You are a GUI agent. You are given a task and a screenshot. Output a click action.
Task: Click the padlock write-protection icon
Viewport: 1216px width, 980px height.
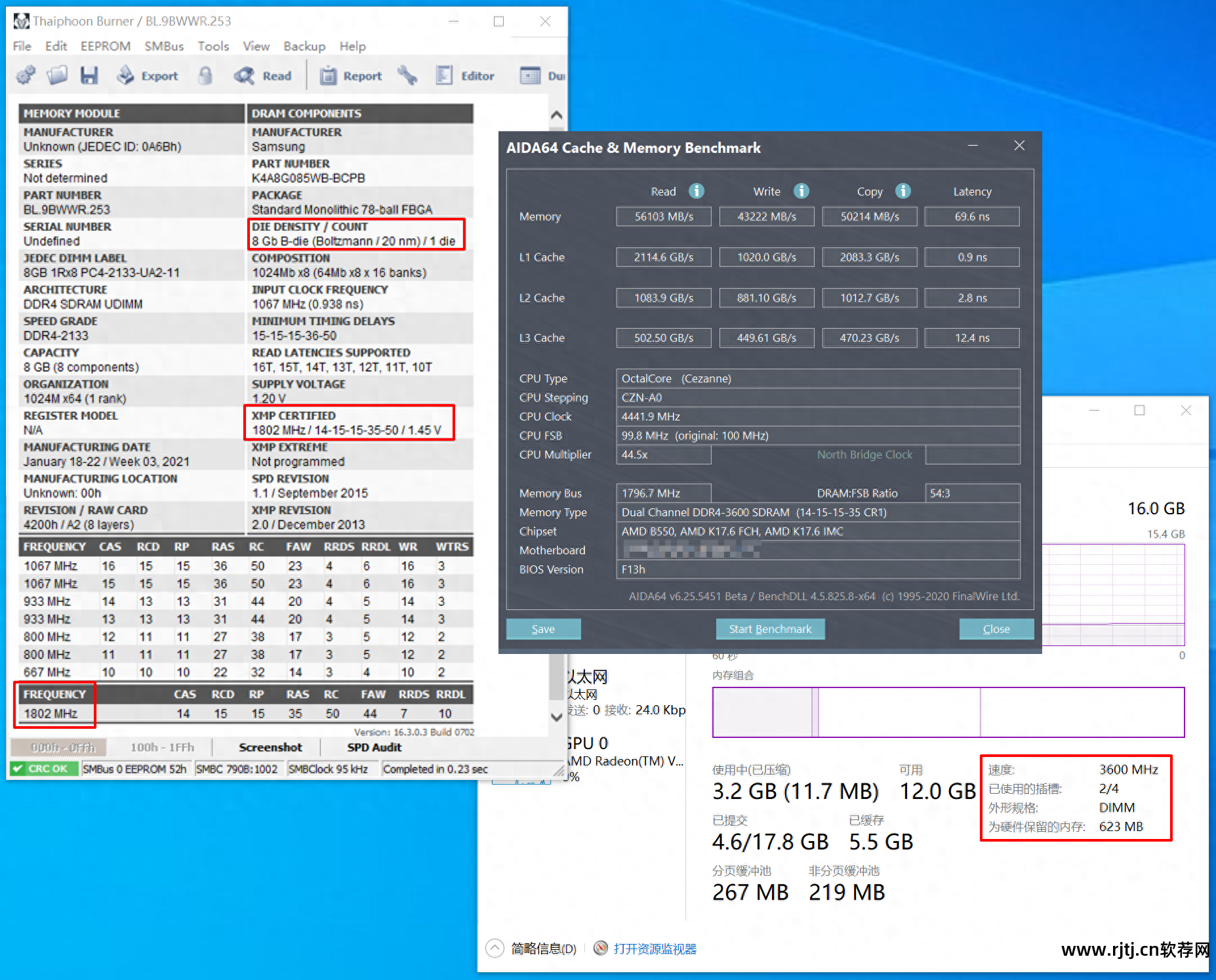tap(205, 75)
